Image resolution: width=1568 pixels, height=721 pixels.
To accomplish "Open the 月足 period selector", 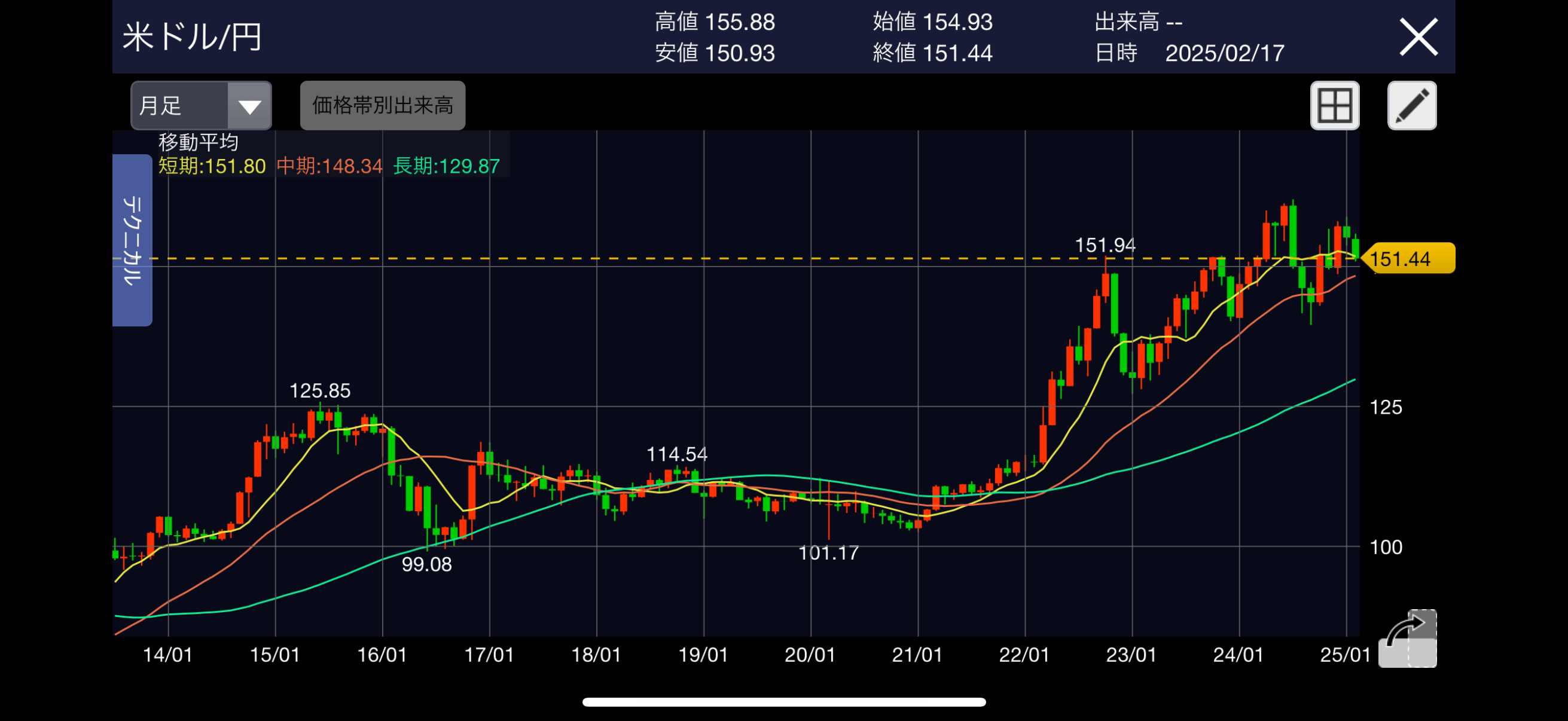I will coord(180,106).
